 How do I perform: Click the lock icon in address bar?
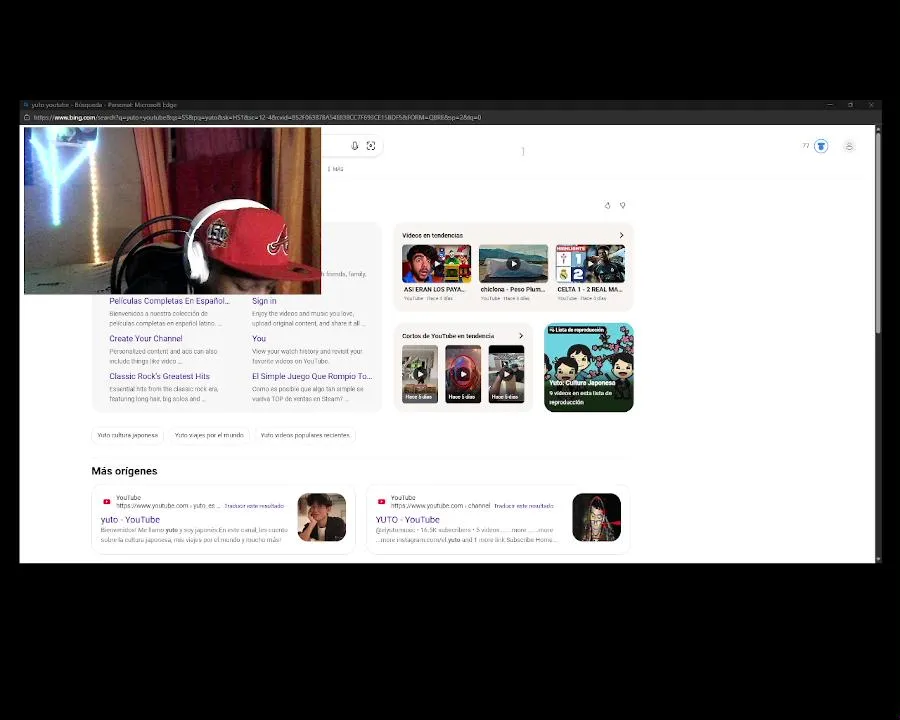point(26,117)
